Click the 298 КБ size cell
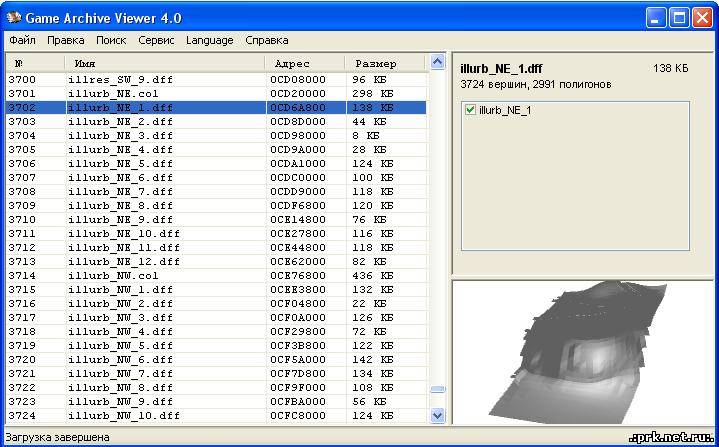The width and height of the screenshot is (719, 447). click(x=373, y=94)
